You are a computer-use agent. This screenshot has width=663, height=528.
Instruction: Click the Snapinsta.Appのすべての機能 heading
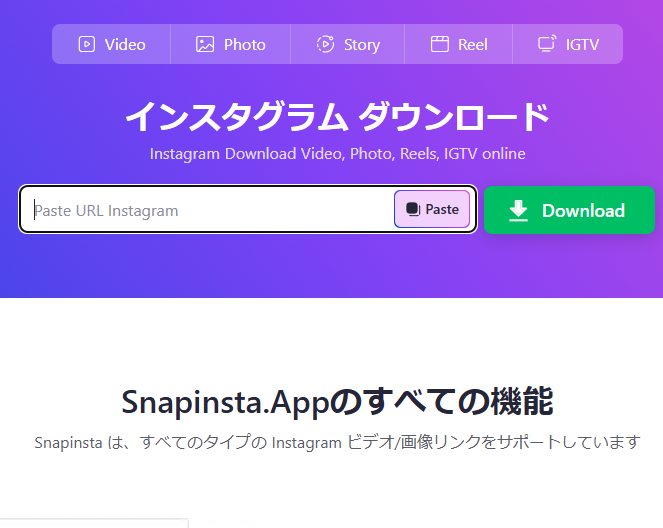[337, 402]
